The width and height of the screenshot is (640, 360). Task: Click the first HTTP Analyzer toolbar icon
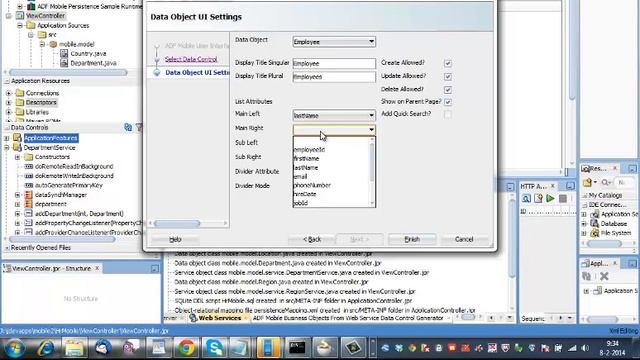click(x=526, y=198)
